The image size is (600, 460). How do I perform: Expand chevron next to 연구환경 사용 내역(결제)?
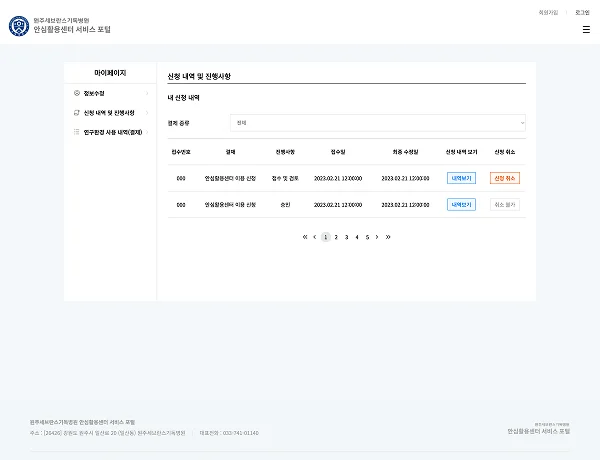tap(147, 132)
